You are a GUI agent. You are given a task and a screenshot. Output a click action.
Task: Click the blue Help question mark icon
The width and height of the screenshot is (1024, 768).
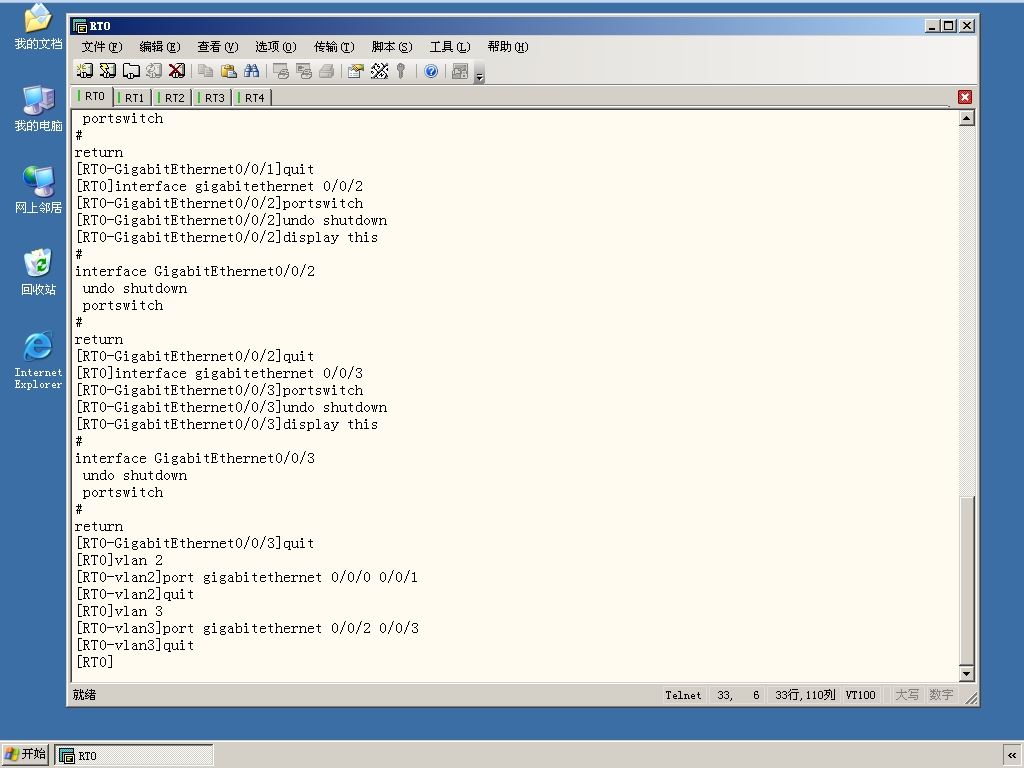click(x=431, y=71)
